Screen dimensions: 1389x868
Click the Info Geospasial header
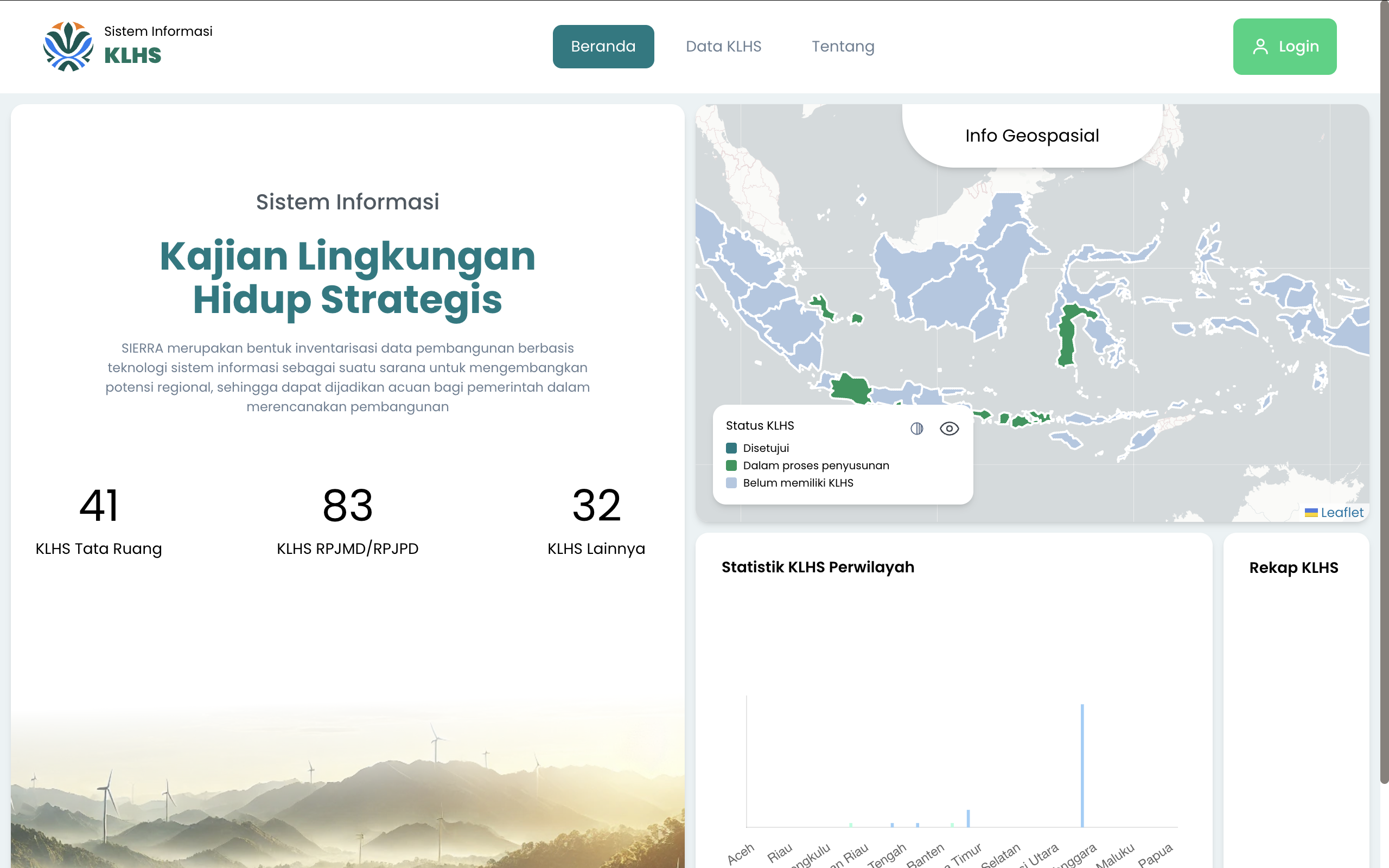pyautogui.click(x=1031, y=136)
